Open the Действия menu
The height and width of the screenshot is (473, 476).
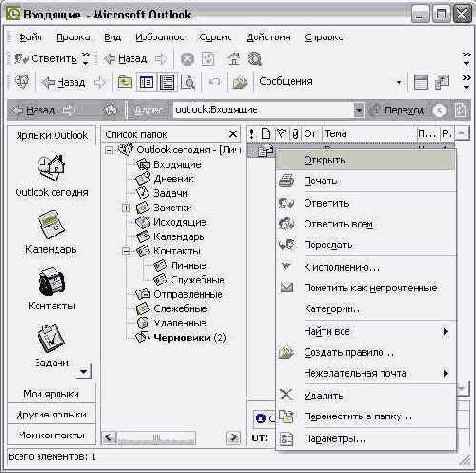[268, 37]
